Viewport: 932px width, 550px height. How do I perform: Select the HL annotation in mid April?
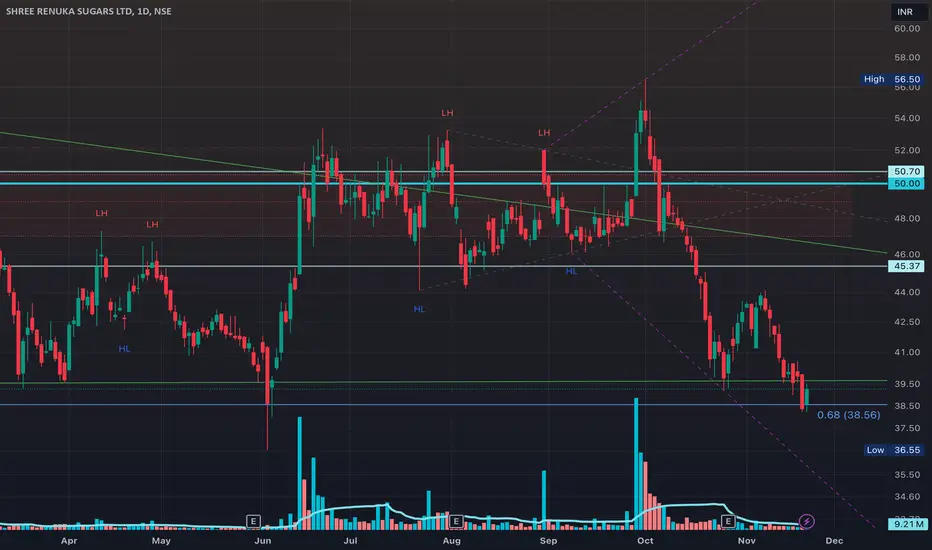124,348
